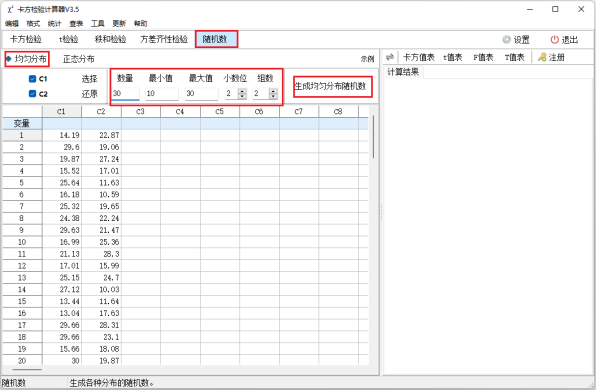Toggle the C2 checkbox
The width and height of the screenshot is (596, 390).
pos(32,94)
